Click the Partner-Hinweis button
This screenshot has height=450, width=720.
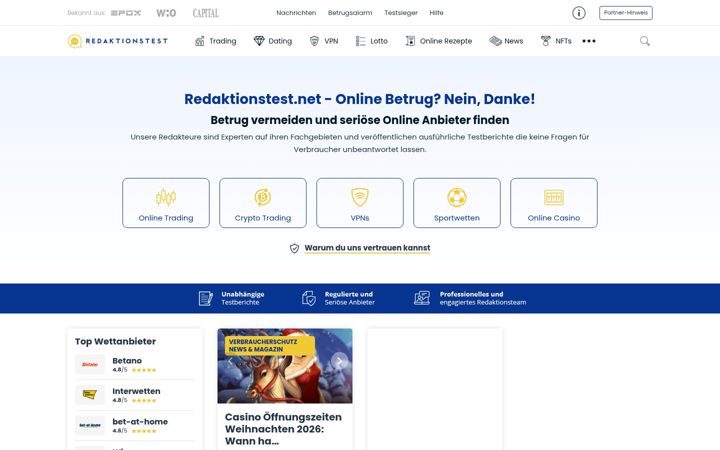[x=625, y=13]
